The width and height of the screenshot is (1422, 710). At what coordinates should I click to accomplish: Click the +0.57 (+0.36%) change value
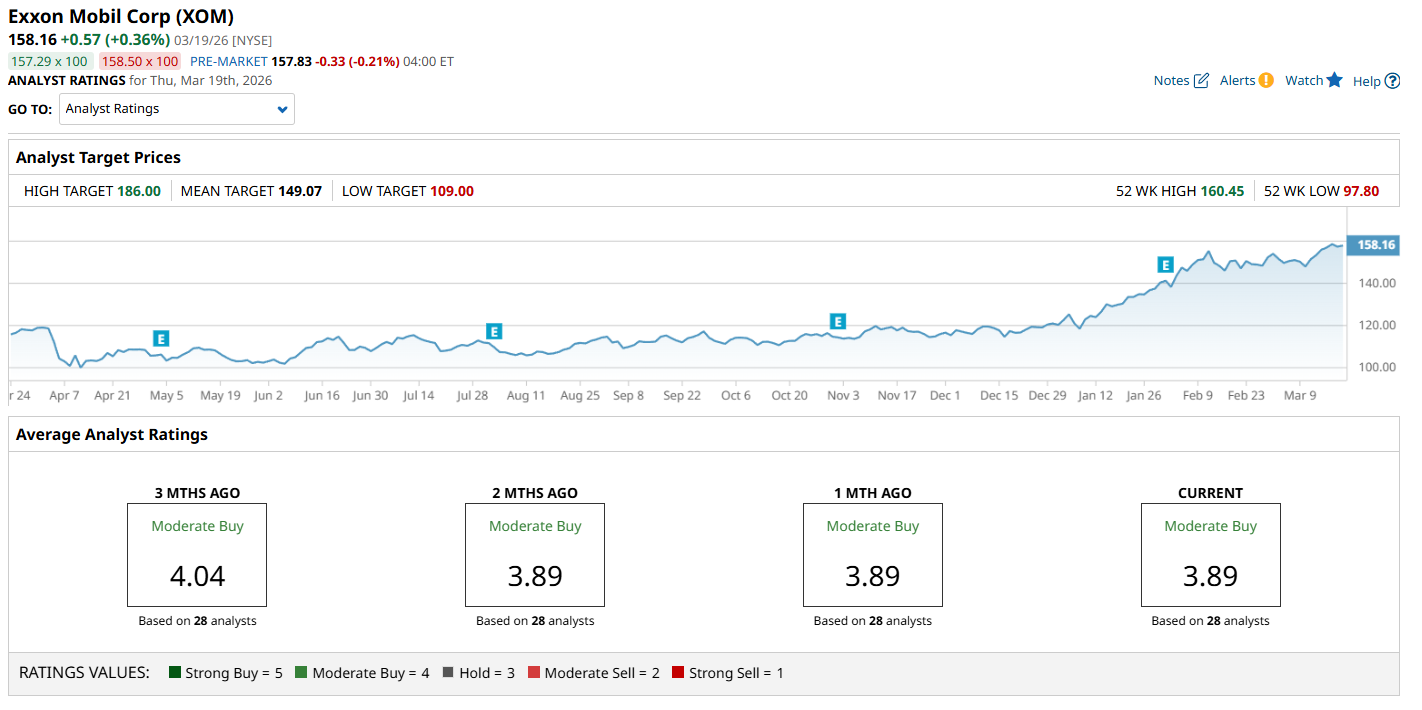[115, 40]
